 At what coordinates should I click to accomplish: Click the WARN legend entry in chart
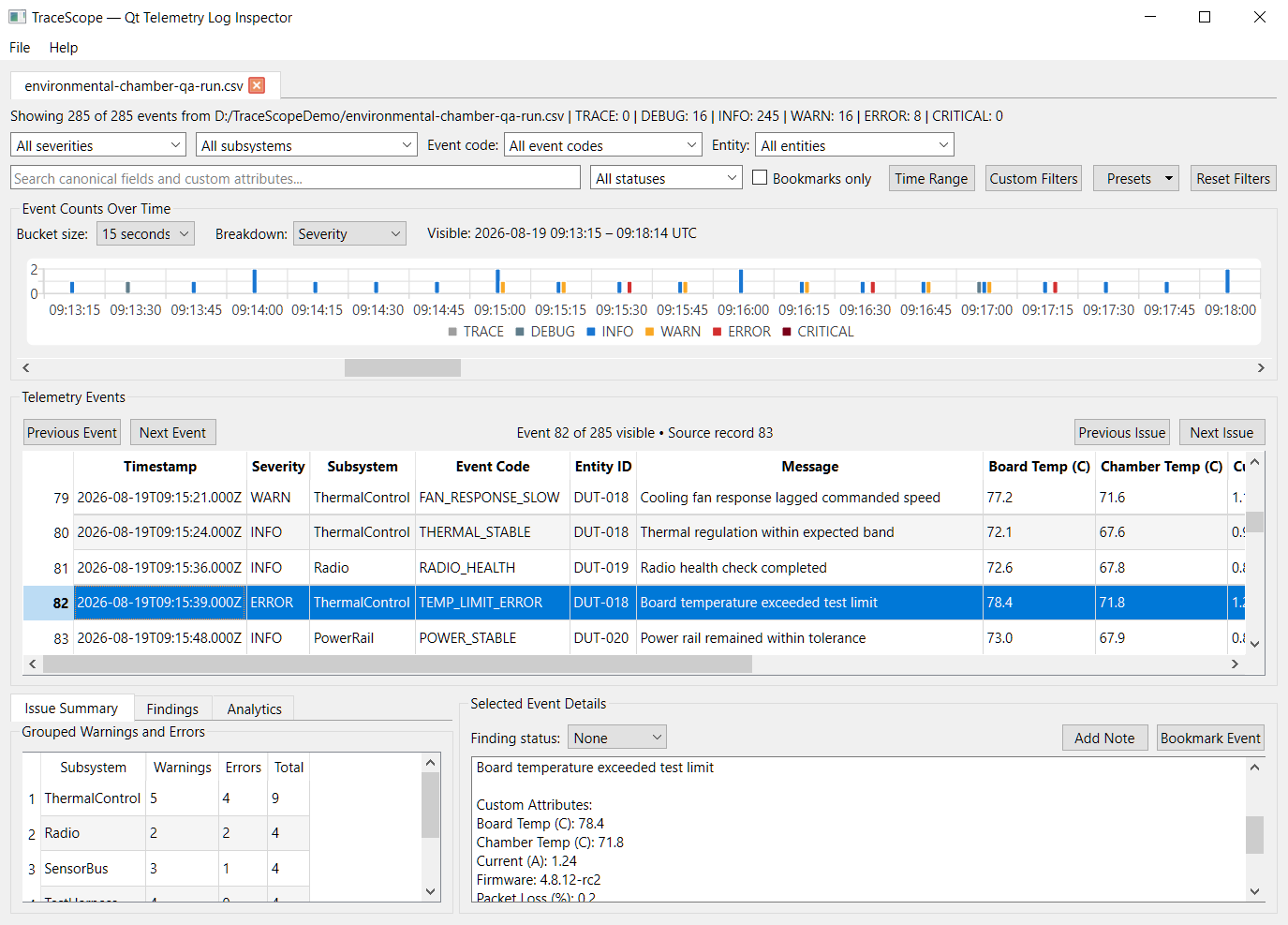[673, 332]
